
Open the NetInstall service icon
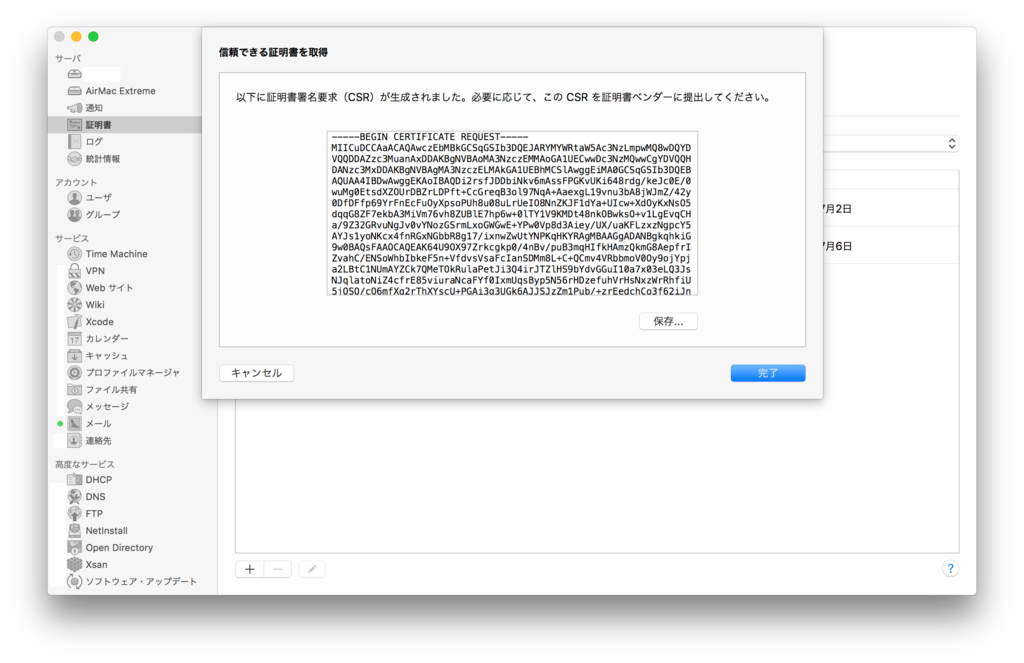pyautogui.click(x=74, y=530)
